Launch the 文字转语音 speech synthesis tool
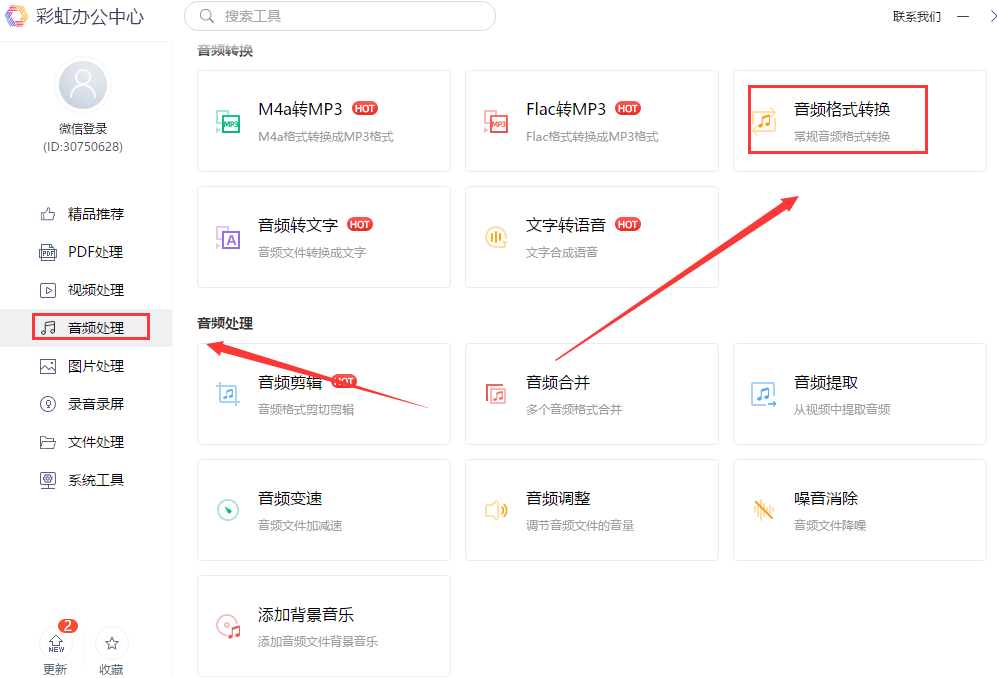This screenshot has height=678, width=997. coord(591,237)
